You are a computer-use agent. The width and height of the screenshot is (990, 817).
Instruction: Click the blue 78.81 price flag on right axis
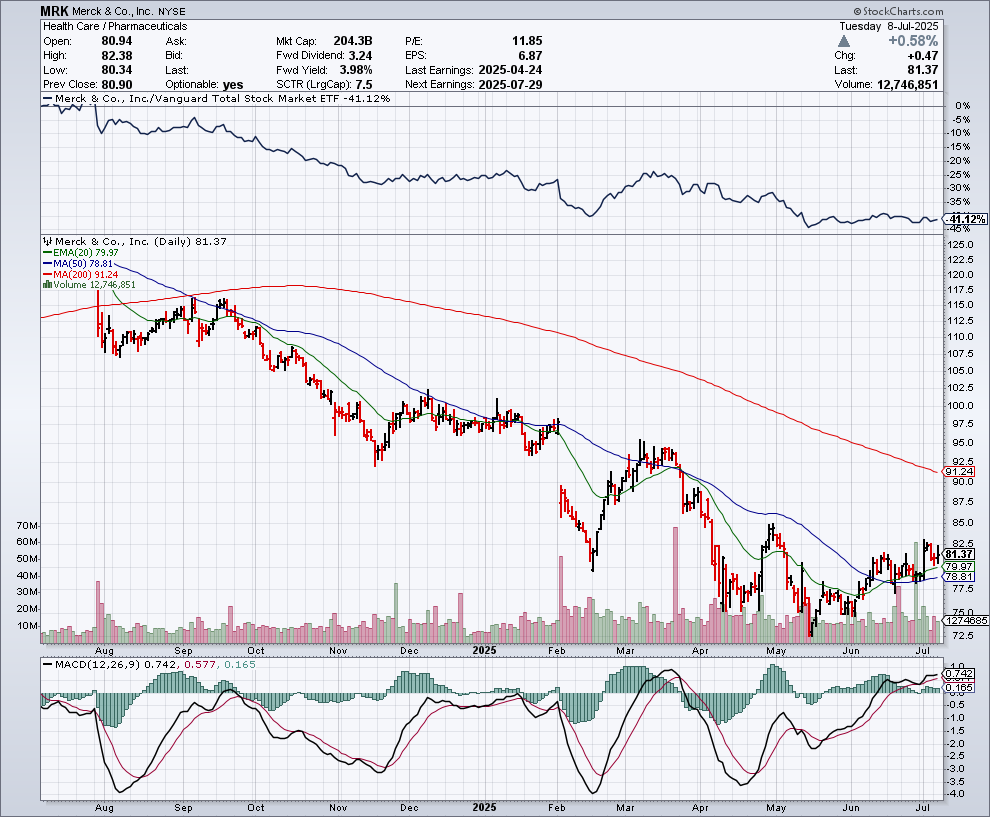959,577
